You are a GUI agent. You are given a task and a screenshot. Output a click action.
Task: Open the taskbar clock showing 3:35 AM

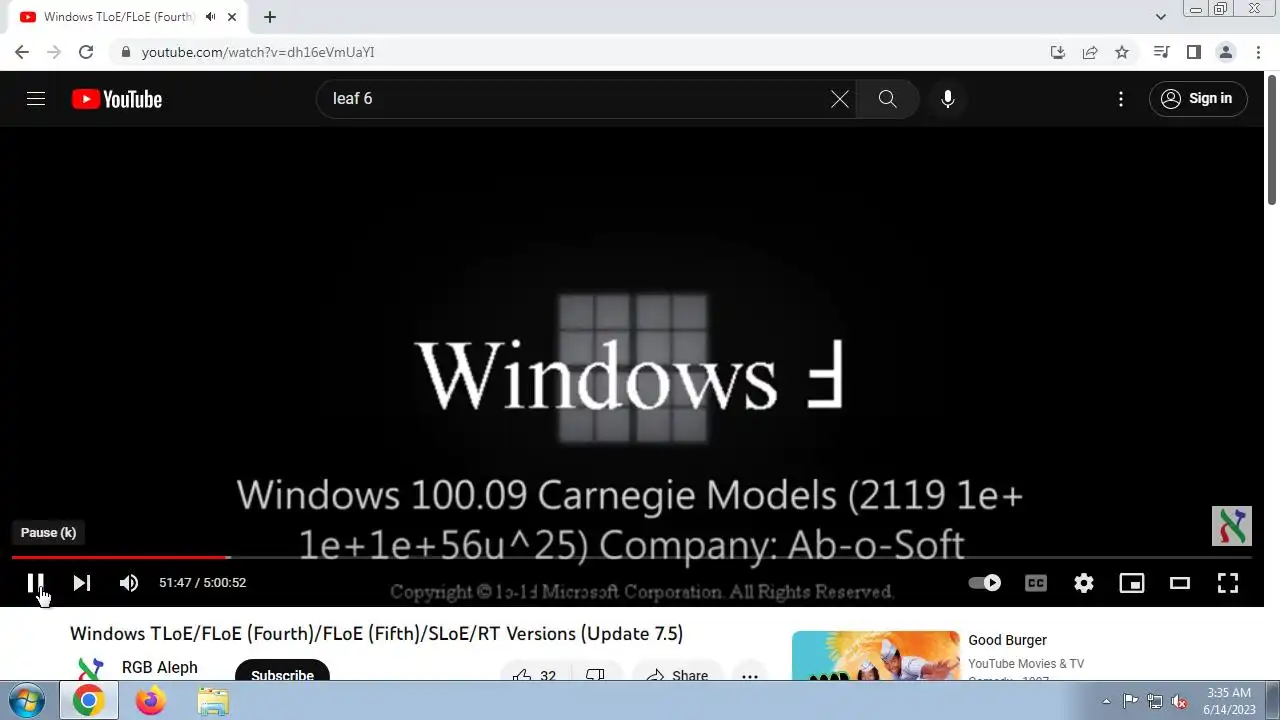tap(1228, 701)
